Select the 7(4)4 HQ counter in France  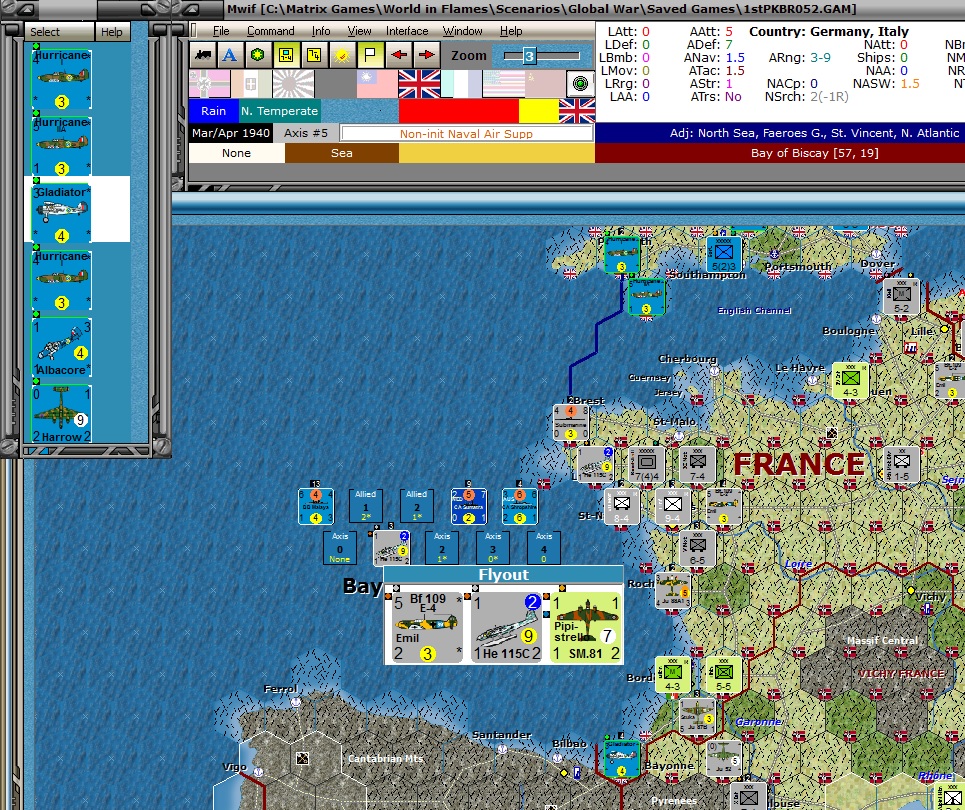(x=646, y=464)
